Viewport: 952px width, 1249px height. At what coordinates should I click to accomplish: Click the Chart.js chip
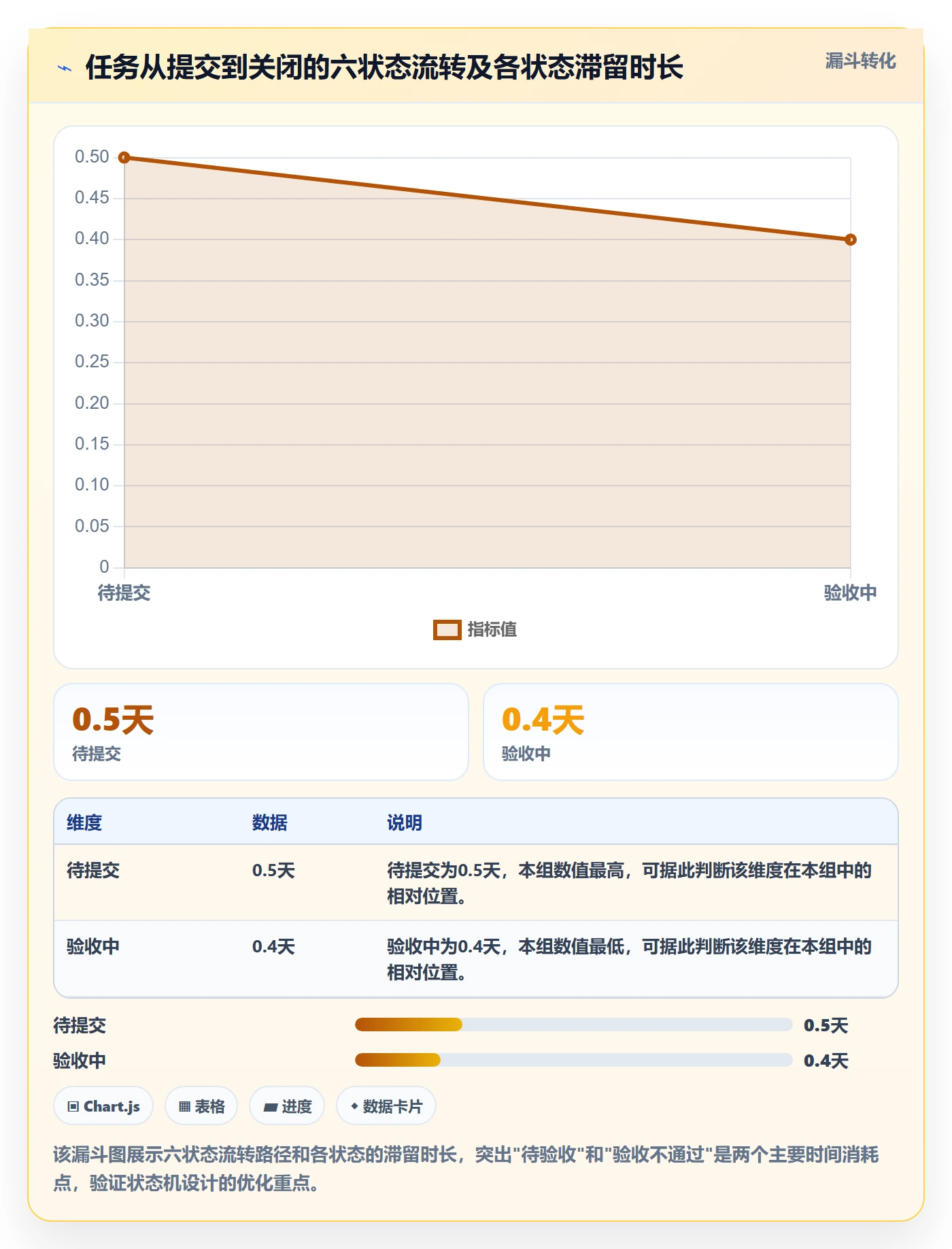(103, 1106)
